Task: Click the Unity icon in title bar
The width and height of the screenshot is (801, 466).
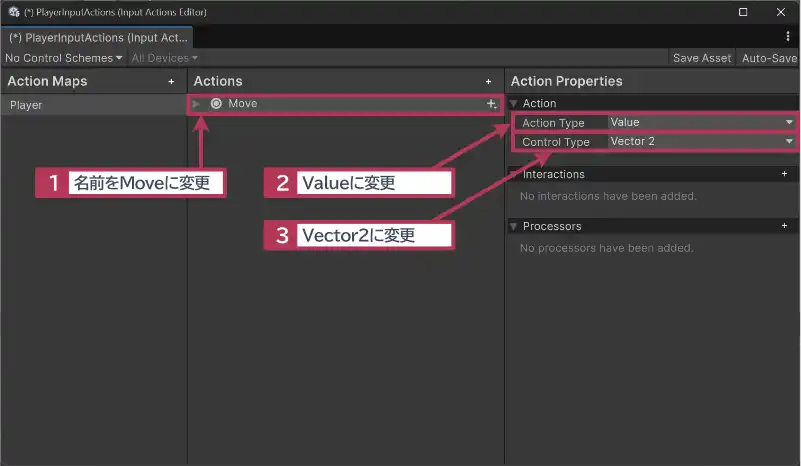Action: (13, 12)
